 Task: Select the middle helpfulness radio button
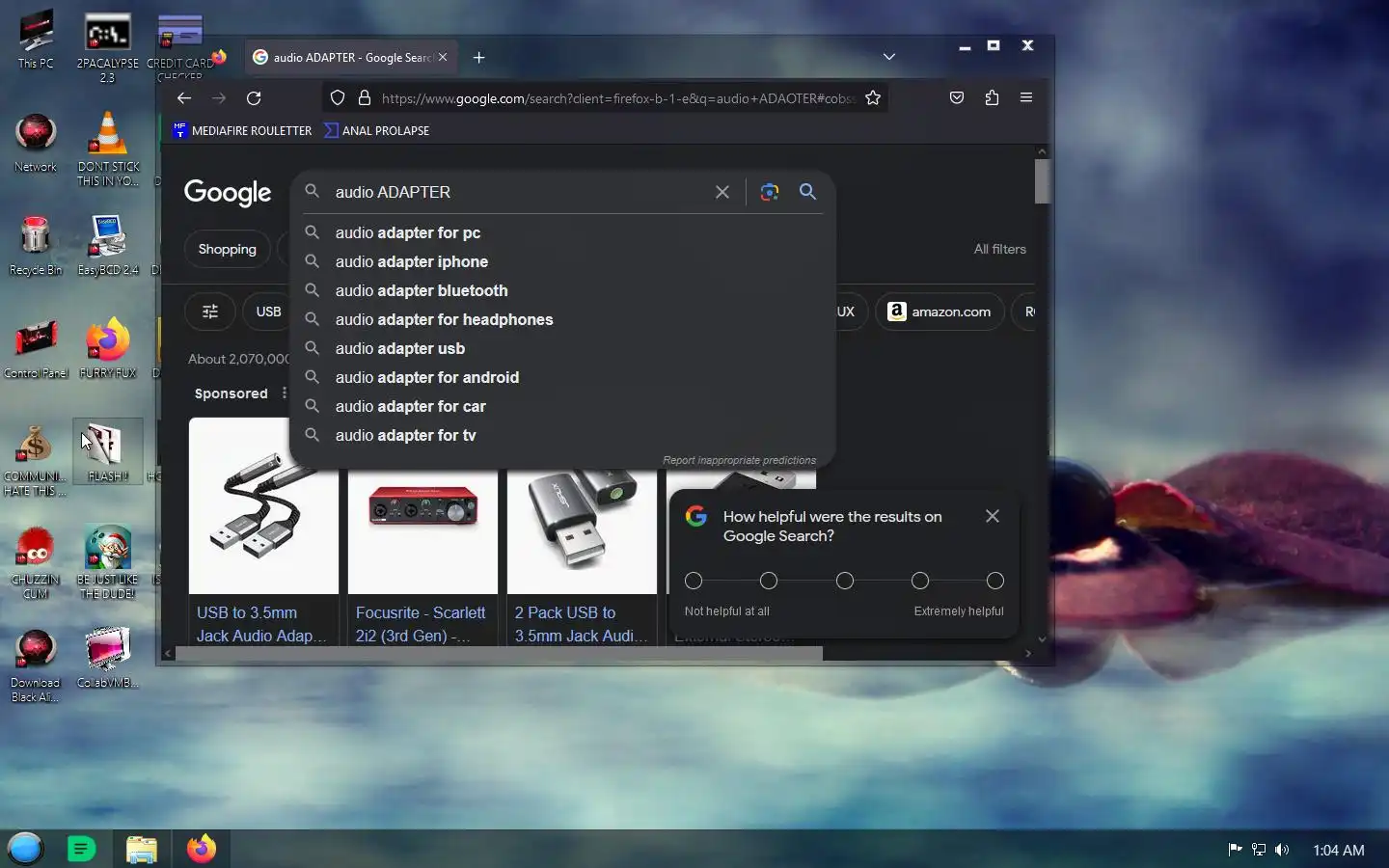click(845, 581)
